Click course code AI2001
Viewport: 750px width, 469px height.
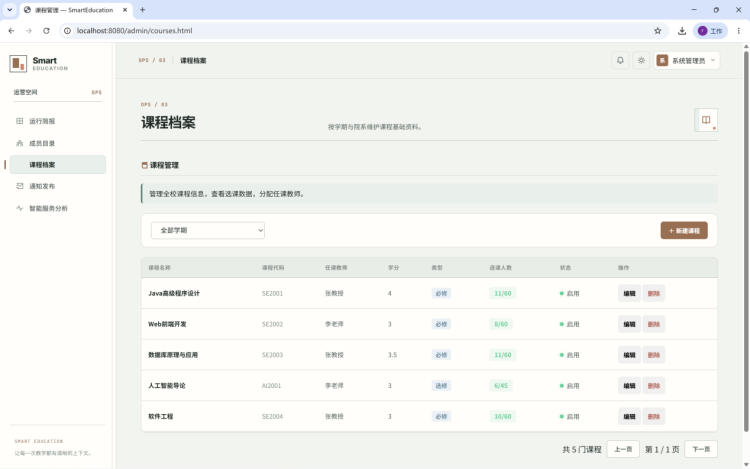(x=271, y=385)
